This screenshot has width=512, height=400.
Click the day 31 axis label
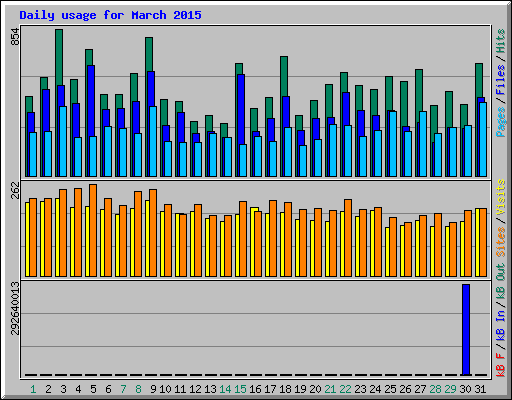(x=480, y=389)
